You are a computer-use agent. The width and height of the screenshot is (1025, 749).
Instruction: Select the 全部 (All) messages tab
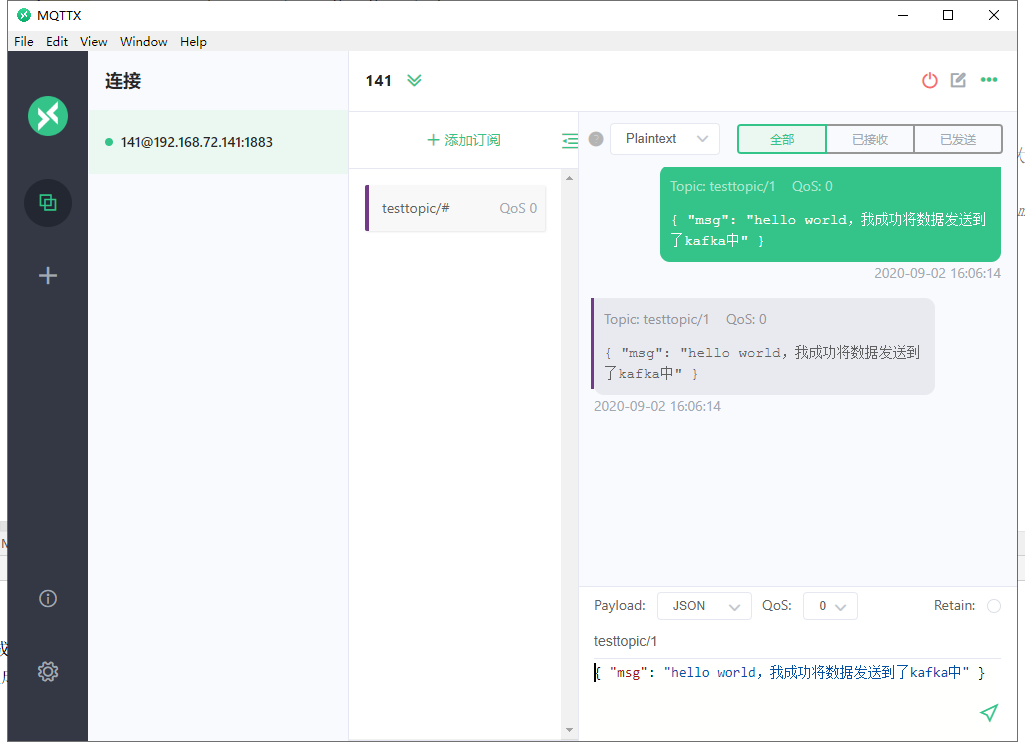click(x=782, y=139)
